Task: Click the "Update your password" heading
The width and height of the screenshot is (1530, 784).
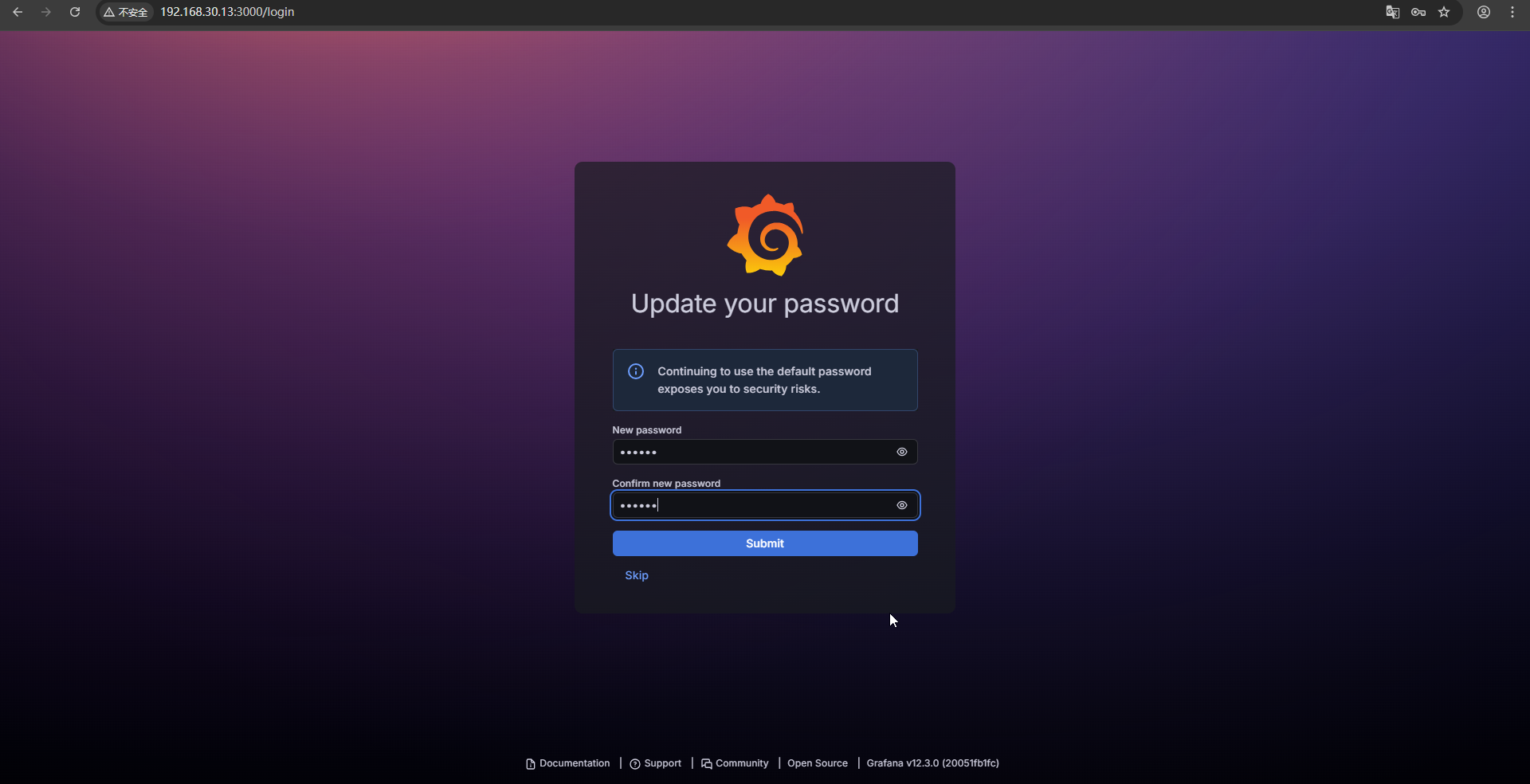Action: coord(765,304)
